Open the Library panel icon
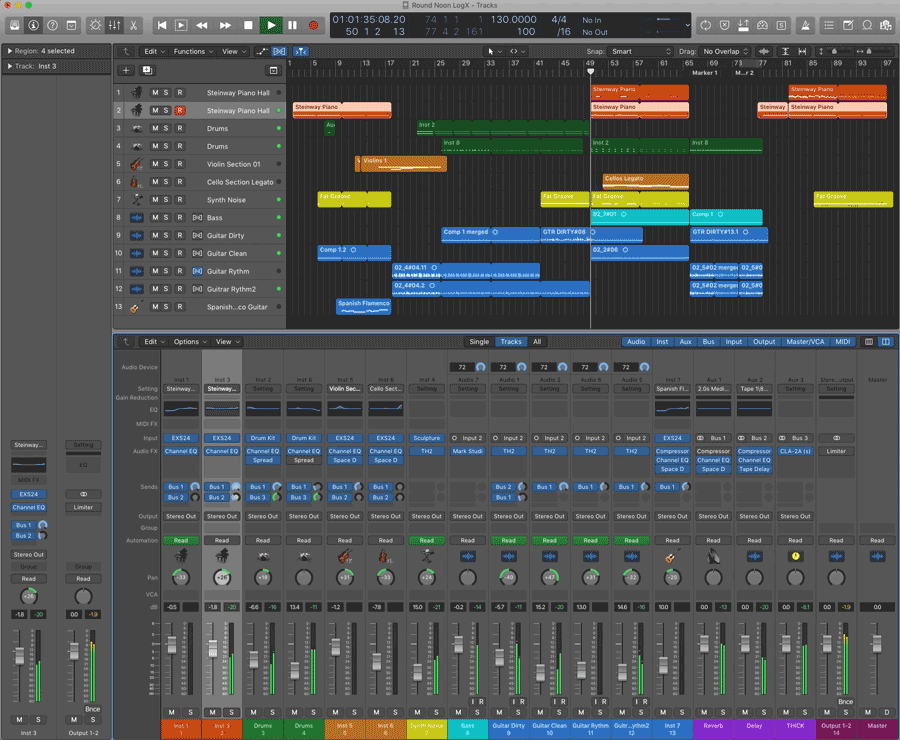900x740 pixels. pyautogui.click(x=14, y=25)
